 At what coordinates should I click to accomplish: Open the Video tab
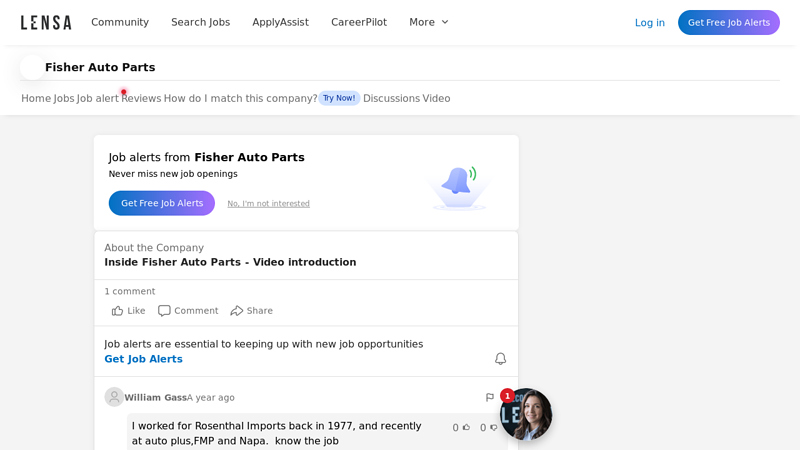436,98
